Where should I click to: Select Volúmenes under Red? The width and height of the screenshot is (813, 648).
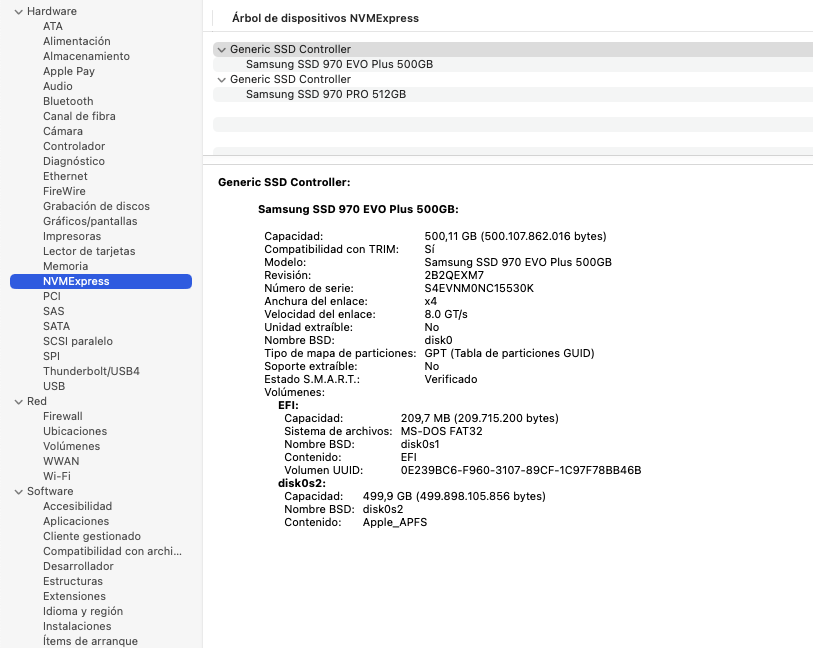72,447
